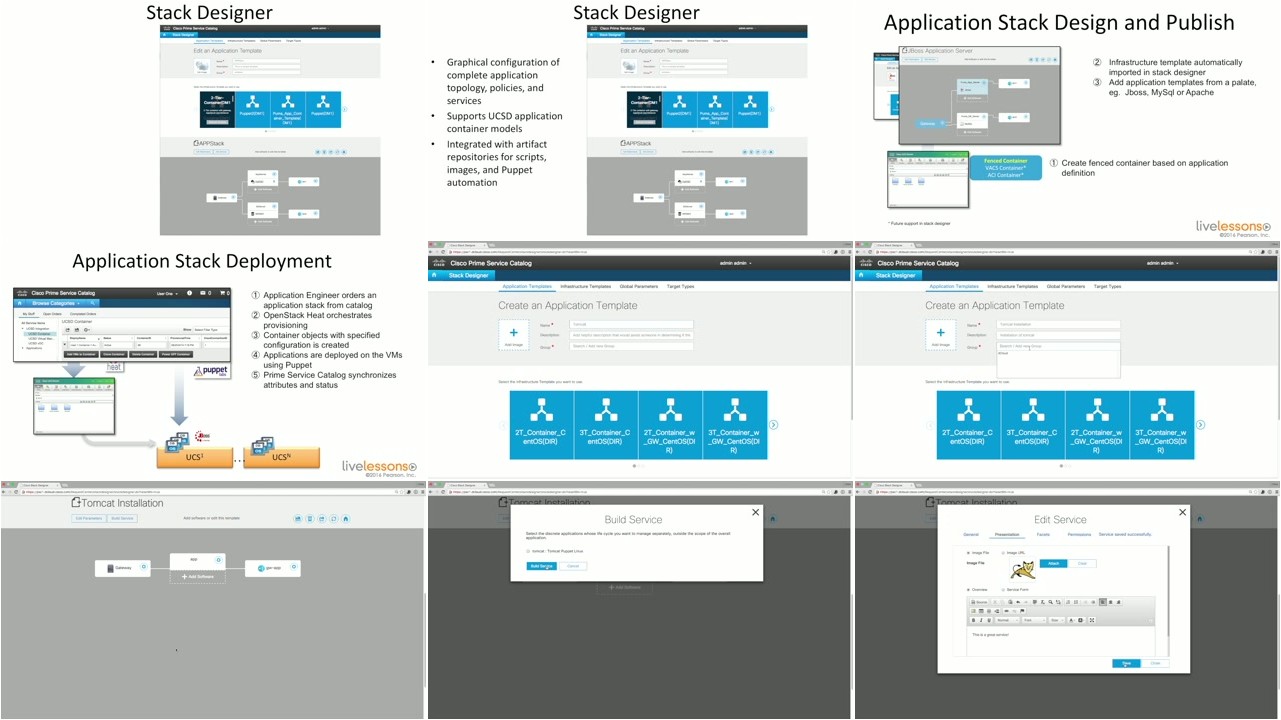This screenshot has width=1281, height=720.
Task: Click the refresh icon on the Tomcat Installation toolbar
Action: click(334, 519)
